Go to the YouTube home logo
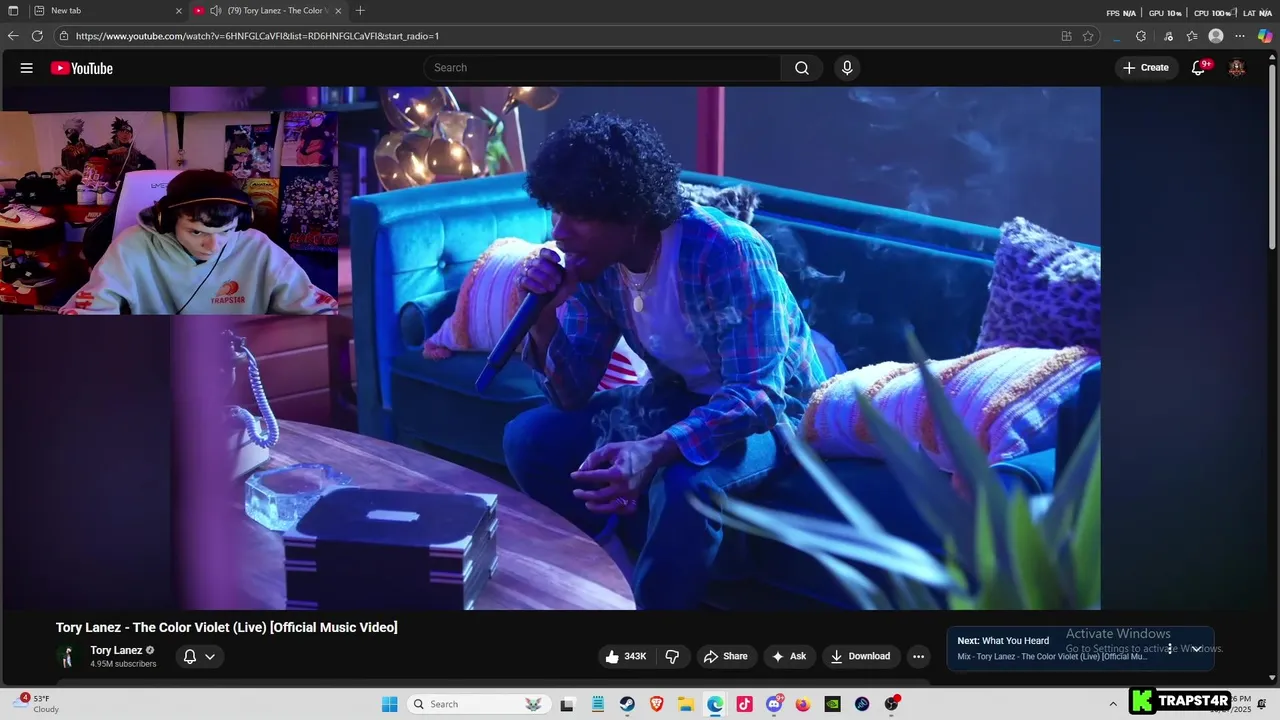The width and height of the screenshot is (1280, 720). click(x=82, y=68)
